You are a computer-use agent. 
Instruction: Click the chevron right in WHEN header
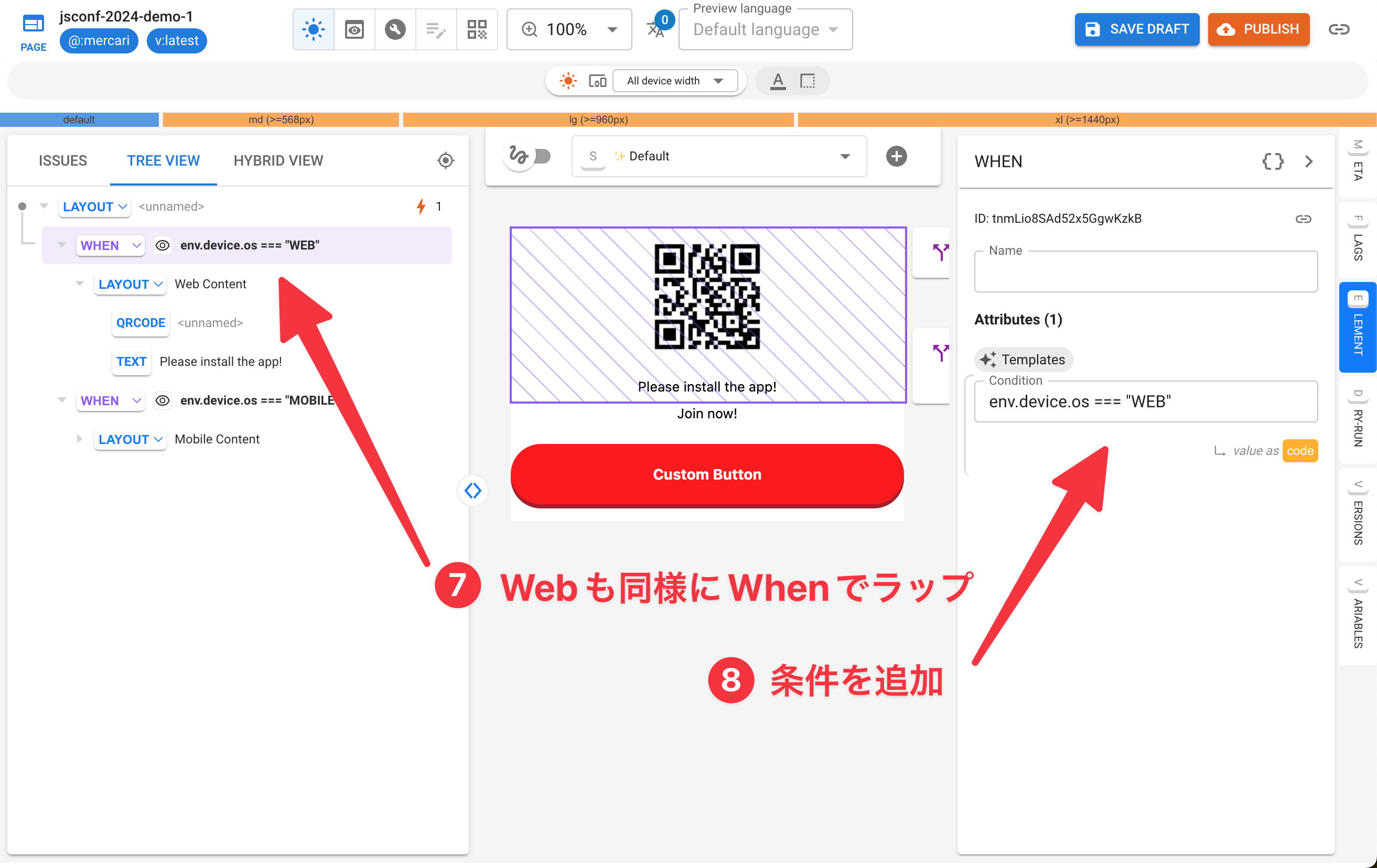coord(1309,161)
